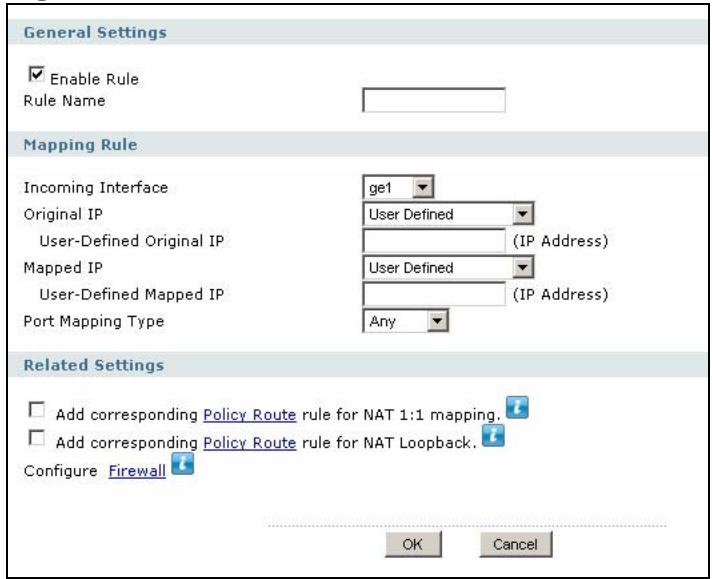Tick the NAT Loopback Policy Route checkbox
712x579 pixels.
pyautogui.click(x=36, y=438)
